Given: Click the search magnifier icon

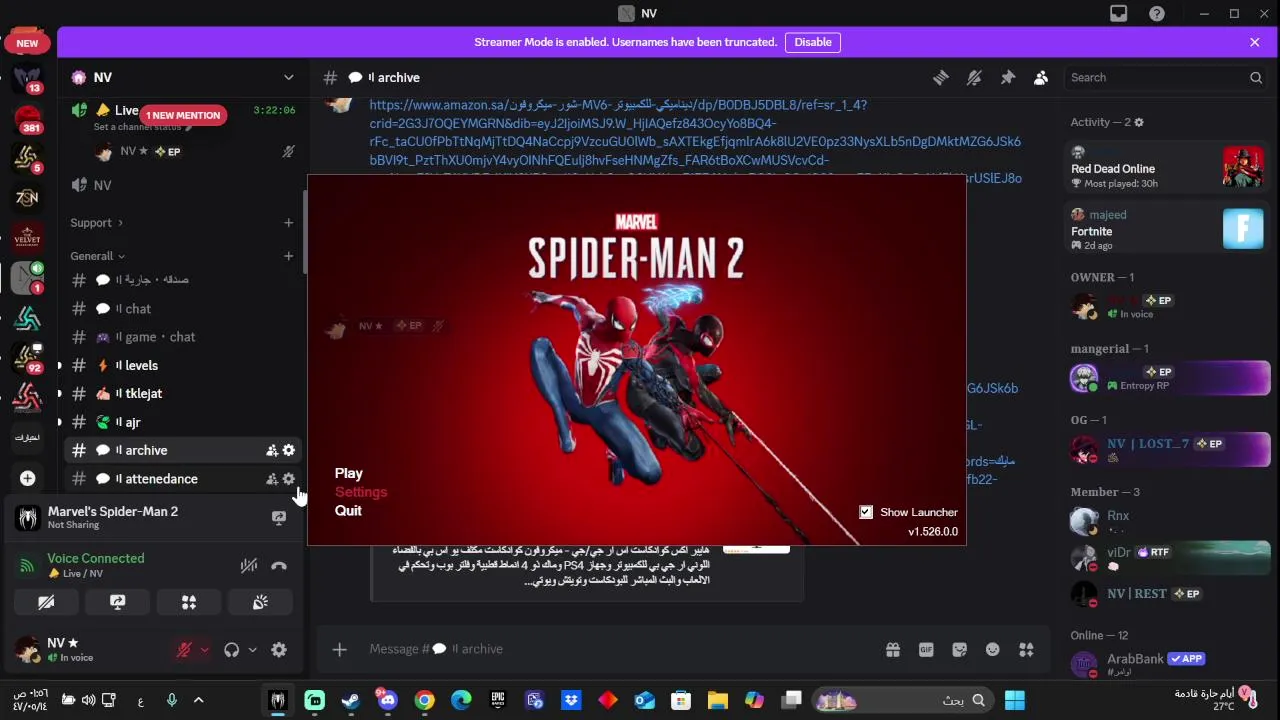Looking at the screenshot, I should pos(1256,77).
